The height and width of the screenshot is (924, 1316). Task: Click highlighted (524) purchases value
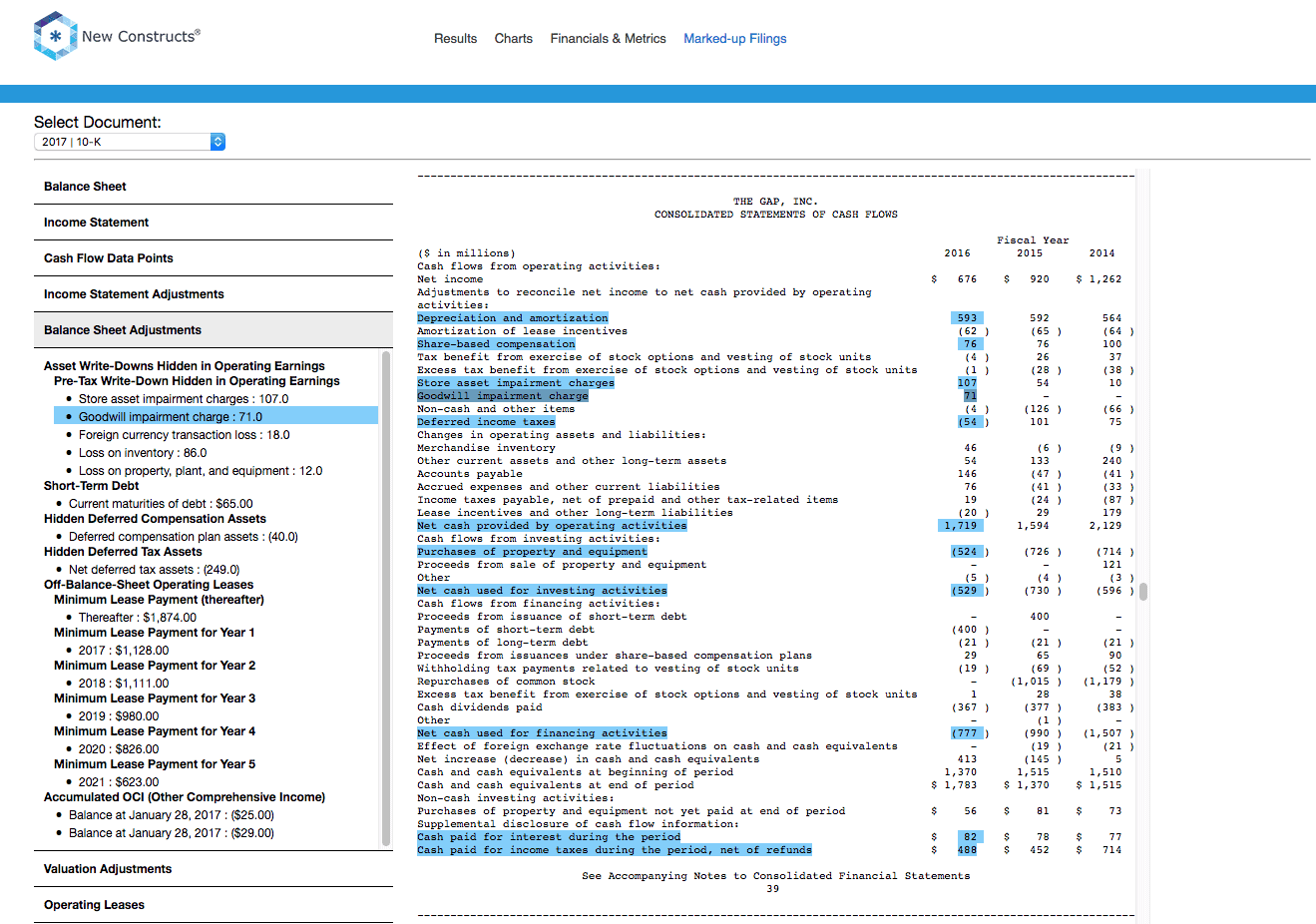click(x=969, y=552)
